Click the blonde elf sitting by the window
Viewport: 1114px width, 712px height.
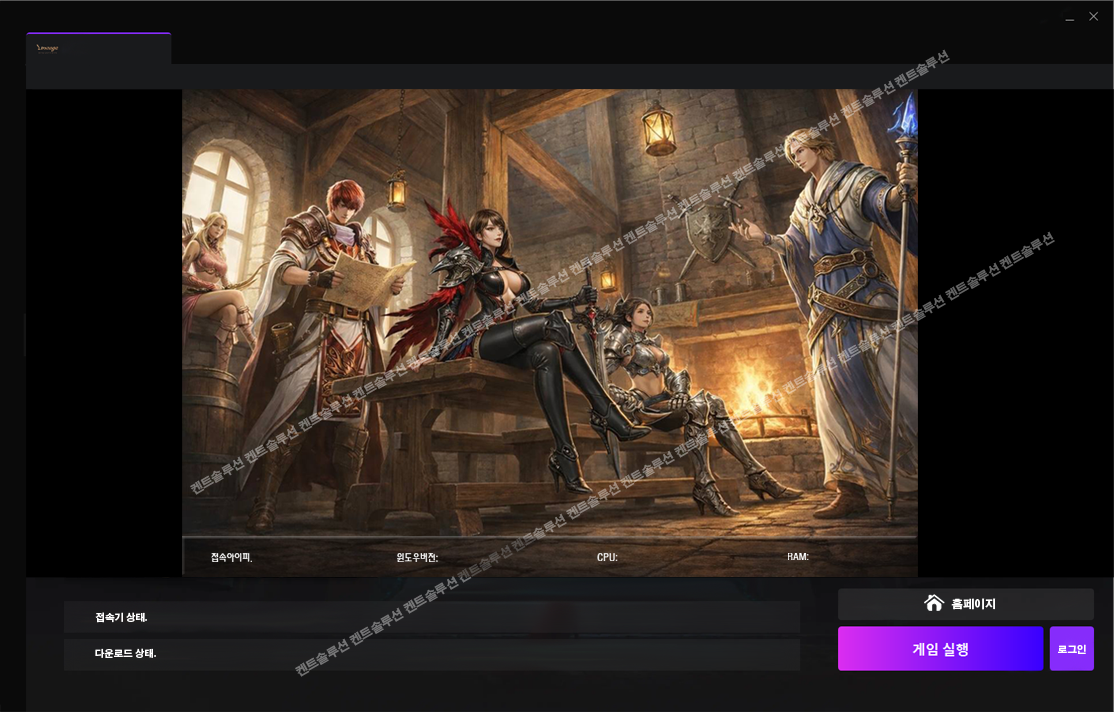215,284
